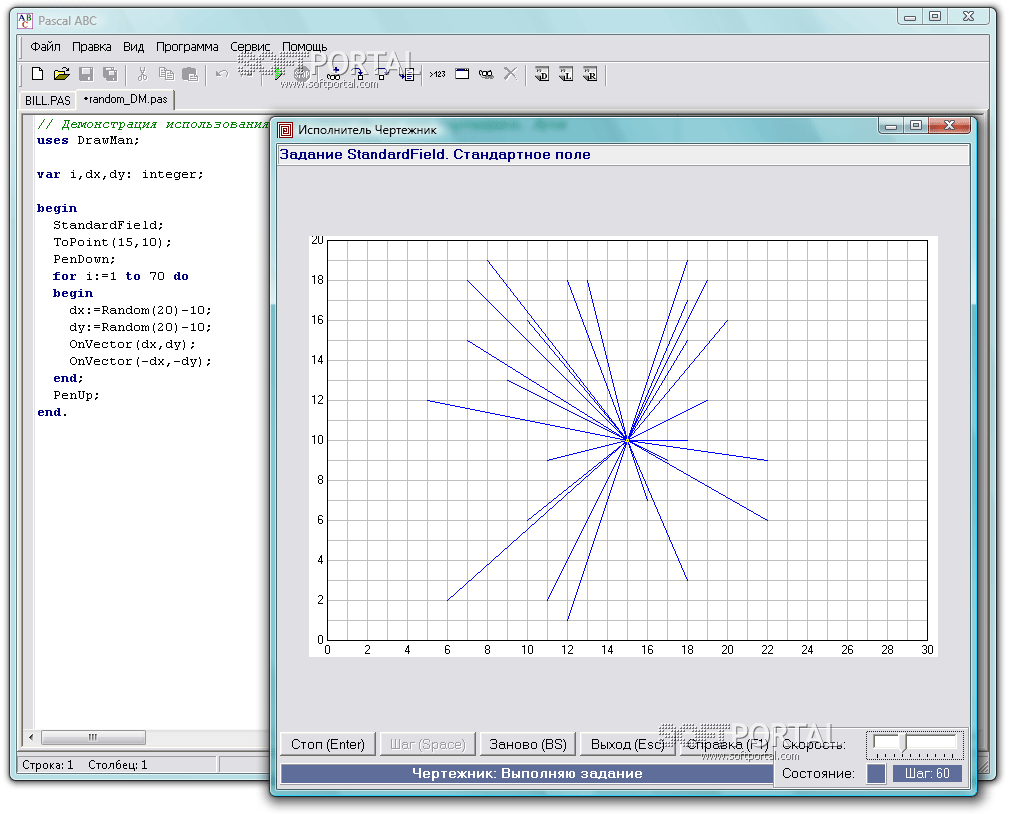Screen dimensions: 1010x814
Task: Click the Состояние color indicator box
Action: coord(876,773)
